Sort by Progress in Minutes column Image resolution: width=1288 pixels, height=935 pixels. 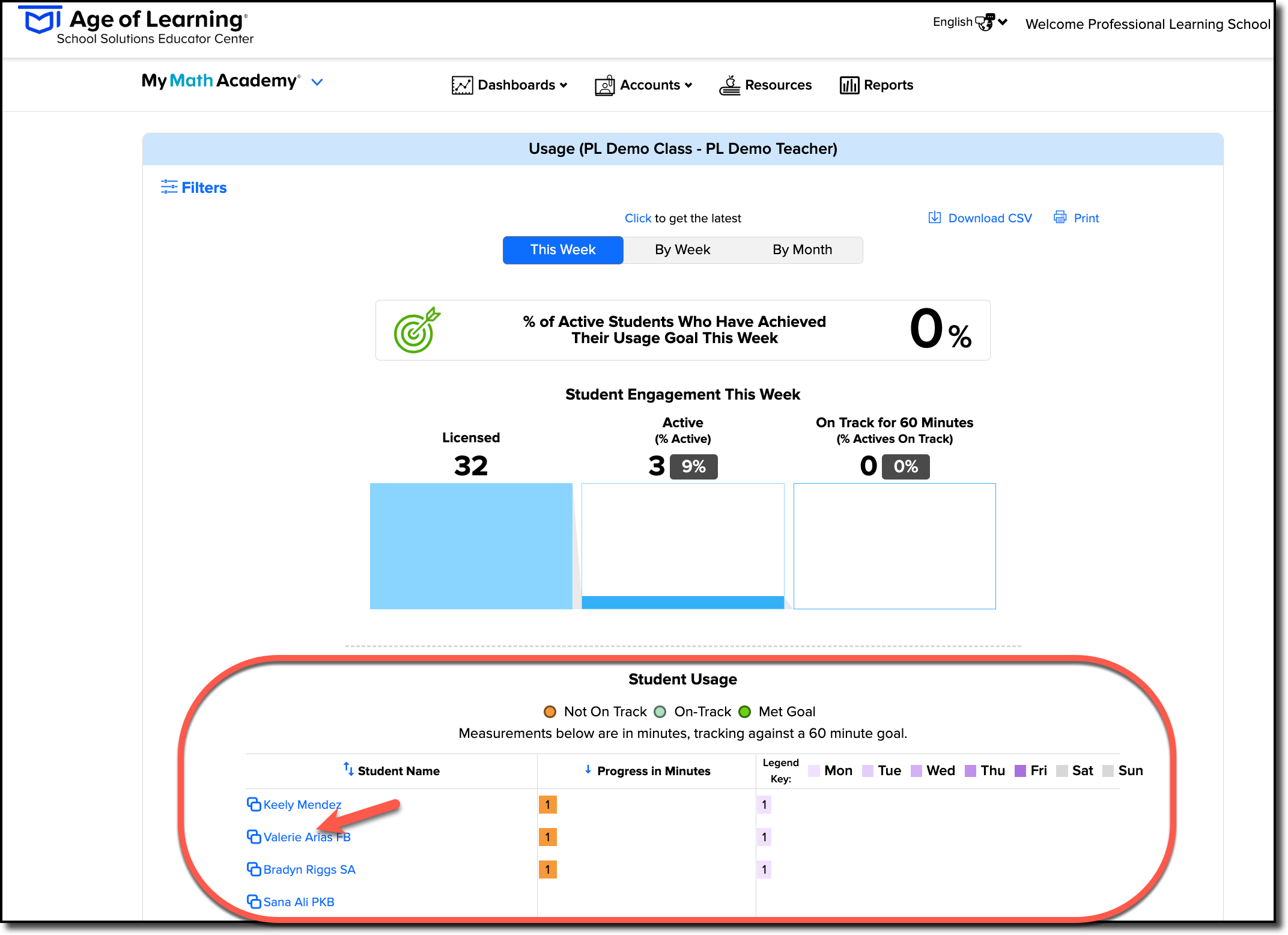pos(648,770)
